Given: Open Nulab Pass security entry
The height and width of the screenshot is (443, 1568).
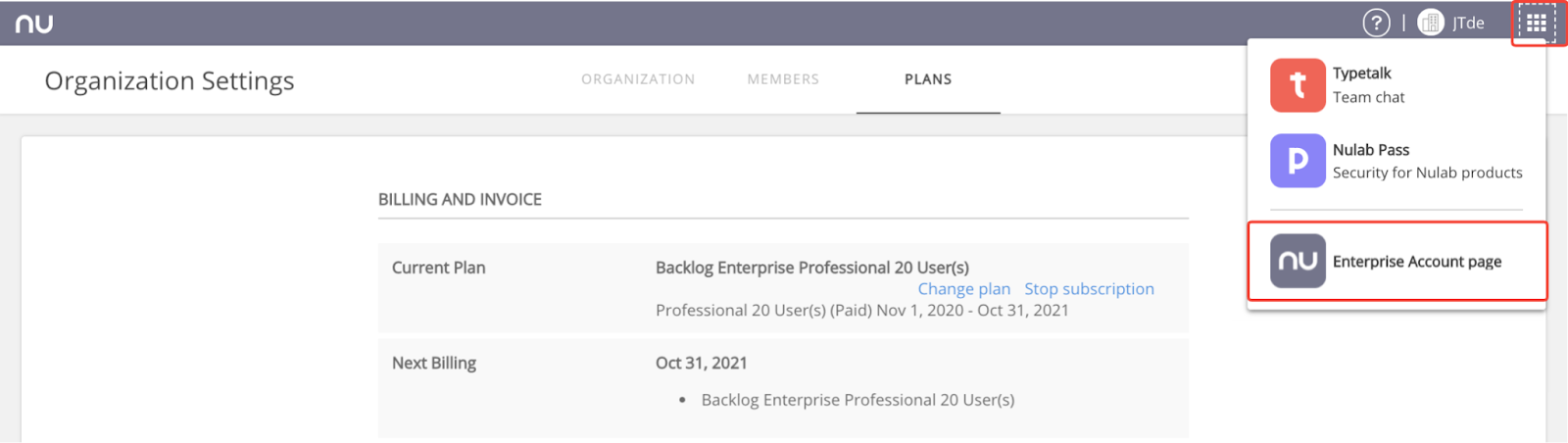Looking at the screenshot, I should 1396,161.
